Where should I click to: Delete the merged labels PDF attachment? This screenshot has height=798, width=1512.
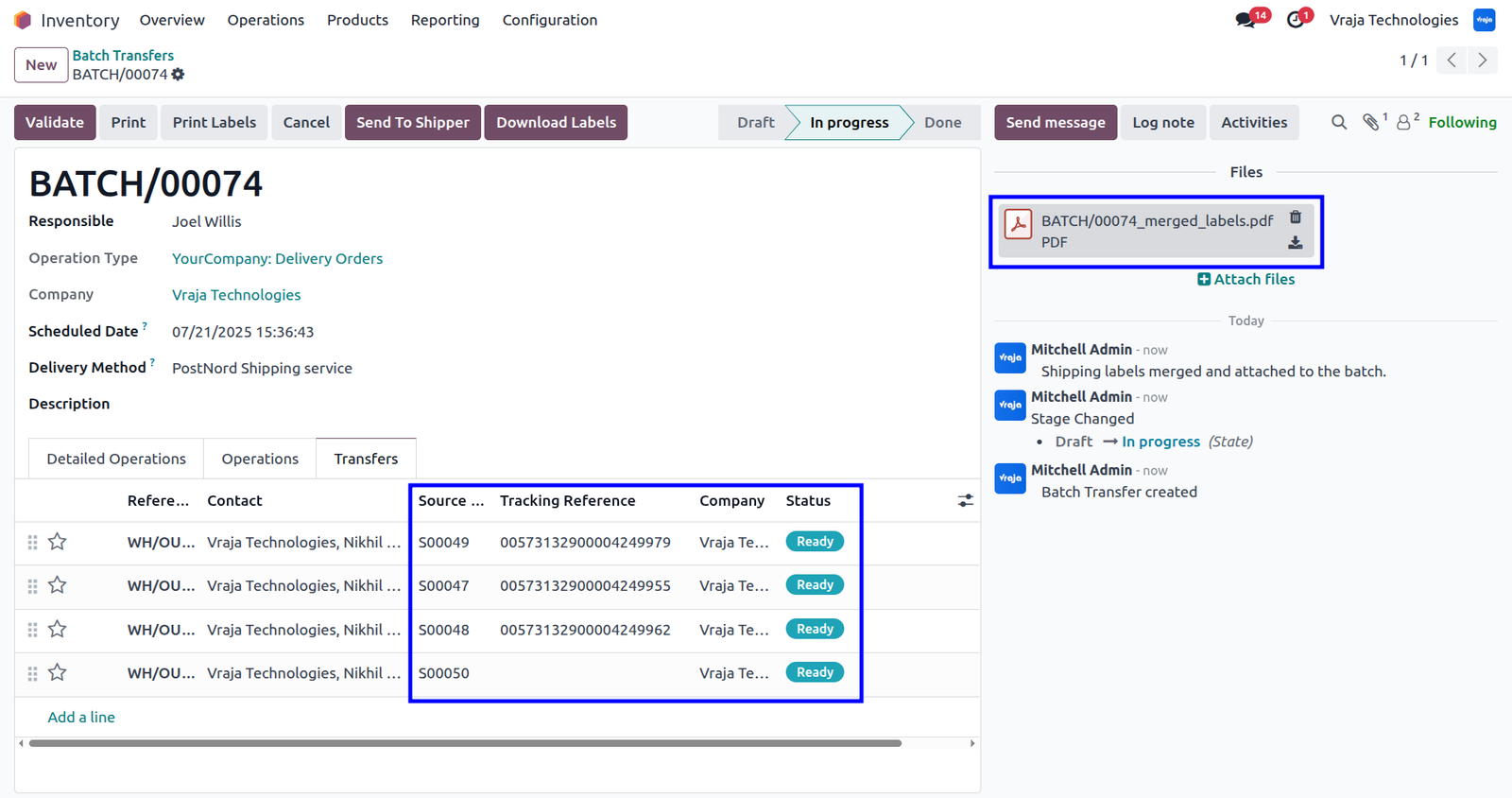1296,217
